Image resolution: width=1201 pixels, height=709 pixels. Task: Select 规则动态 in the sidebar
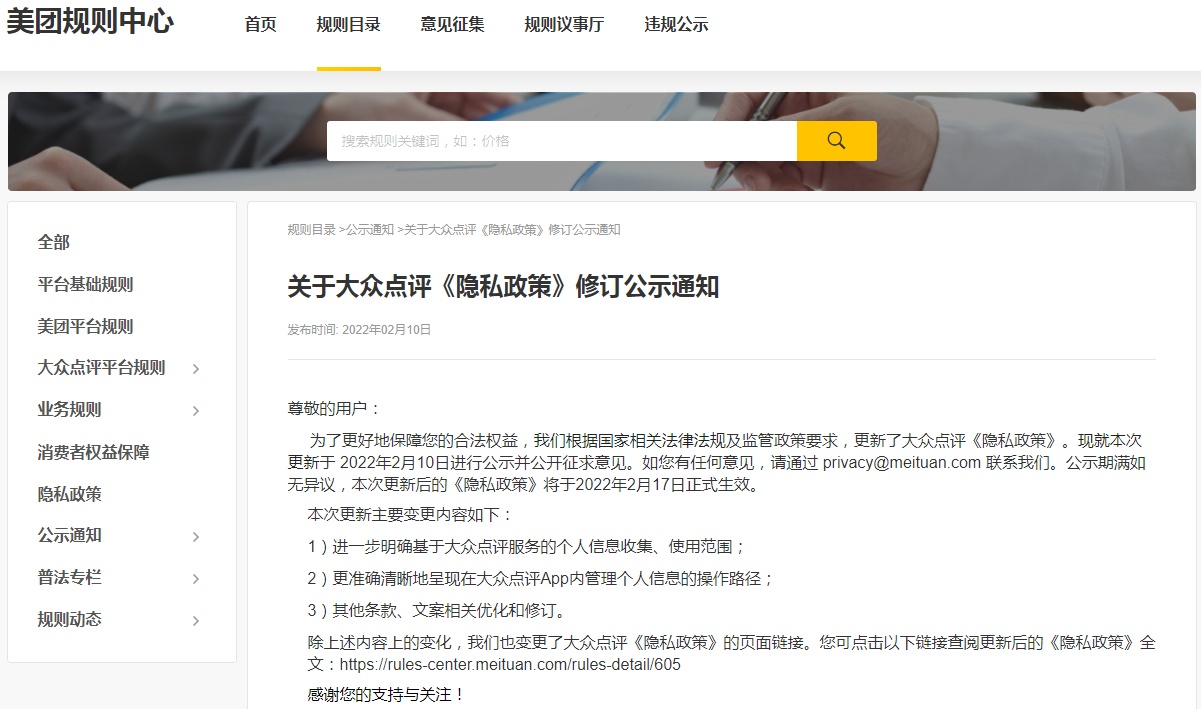[70, 619]
